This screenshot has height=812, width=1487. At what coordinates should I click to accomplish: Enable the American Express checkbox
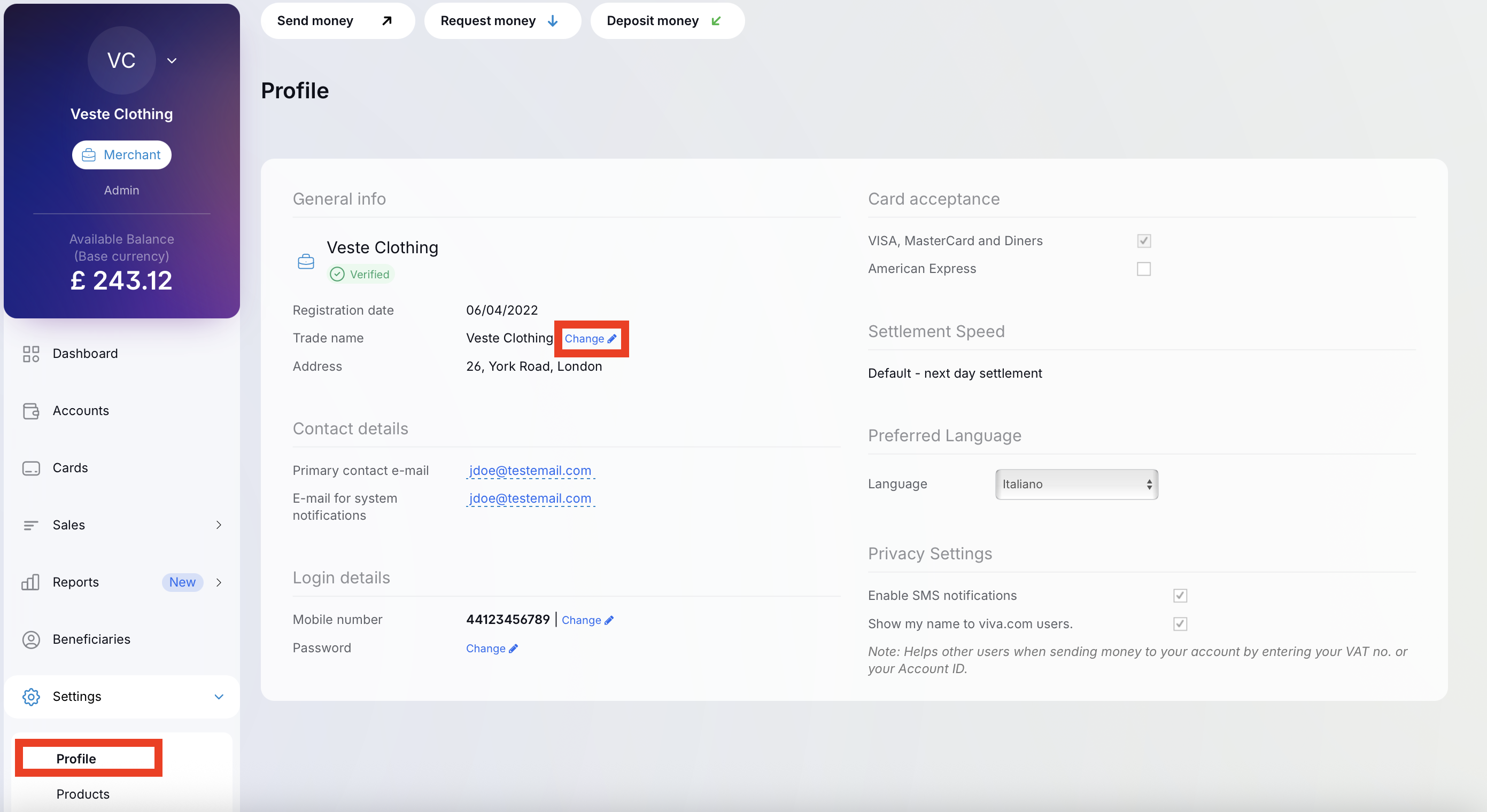[x=1143, y=269]
